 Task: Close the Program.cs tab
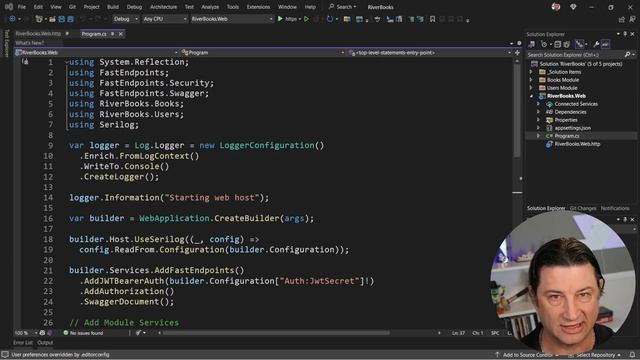[x=120, y=34]
